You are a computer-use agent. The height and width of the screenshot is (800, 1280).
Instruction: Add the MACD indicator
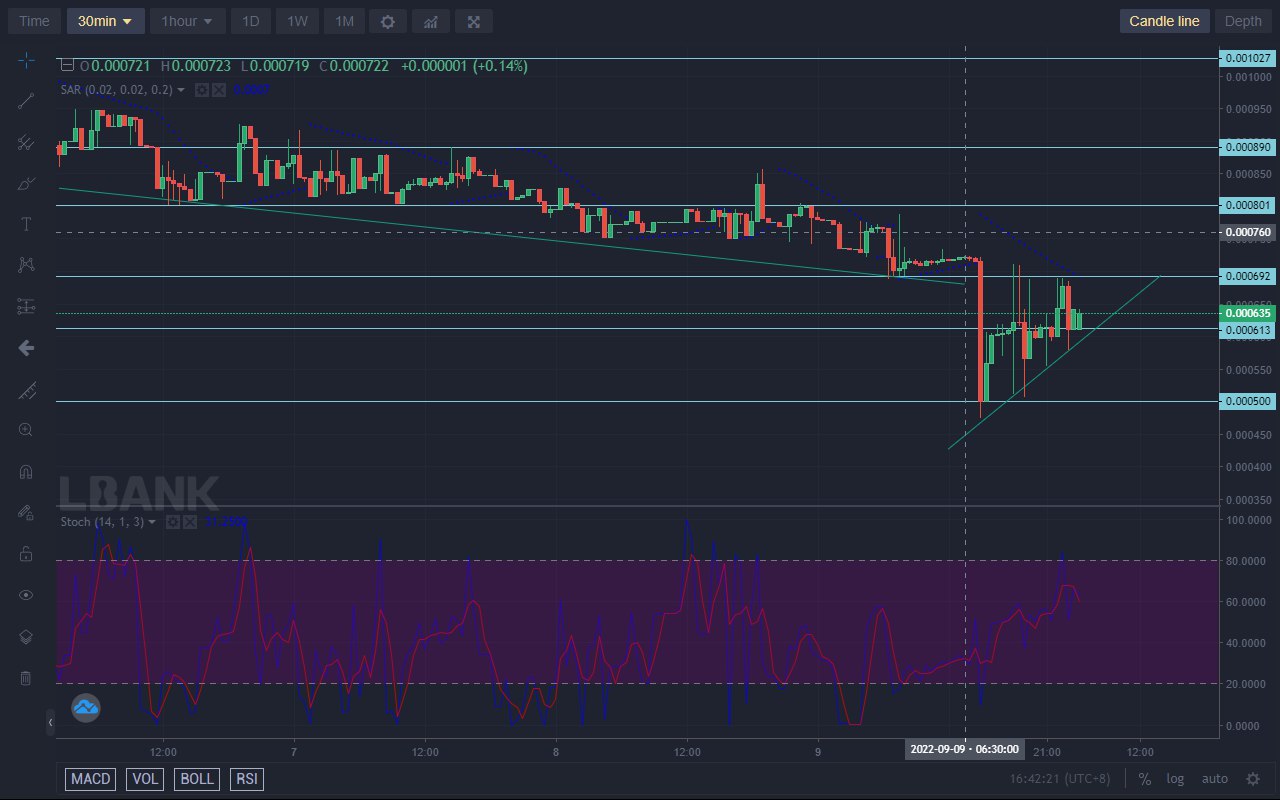point(91,779)
